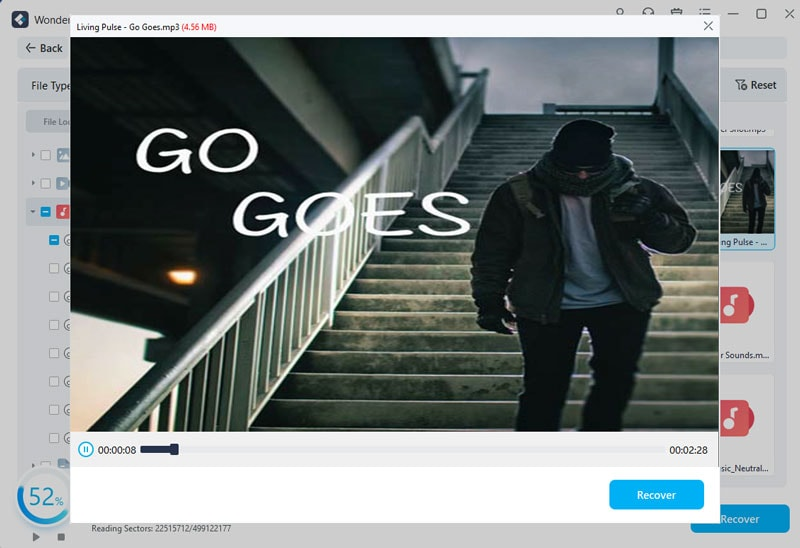
Task: Click the Reset filter button
Action: pos(755,85)
